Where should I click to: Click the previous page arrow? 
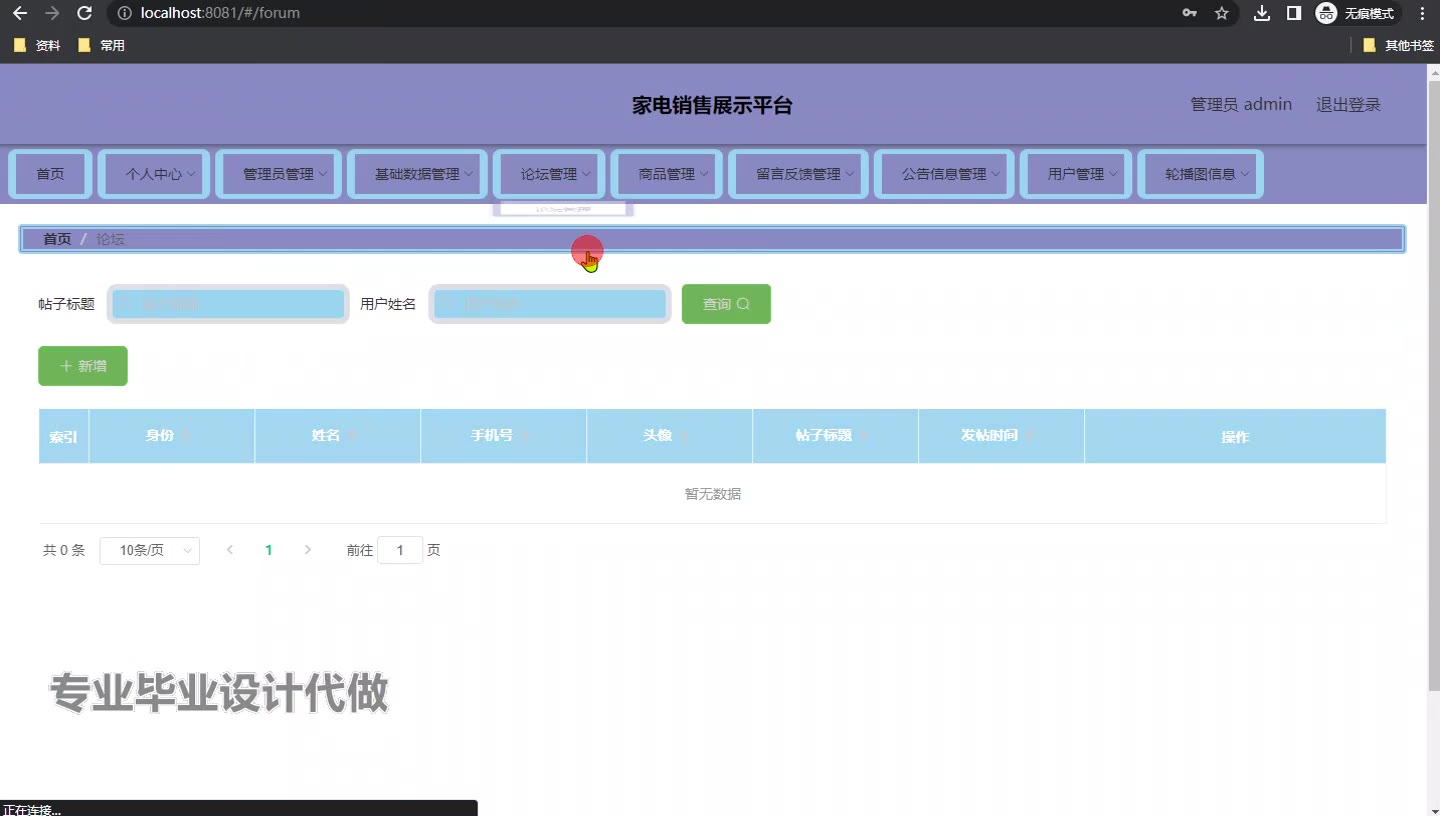[x=230, y=550]
